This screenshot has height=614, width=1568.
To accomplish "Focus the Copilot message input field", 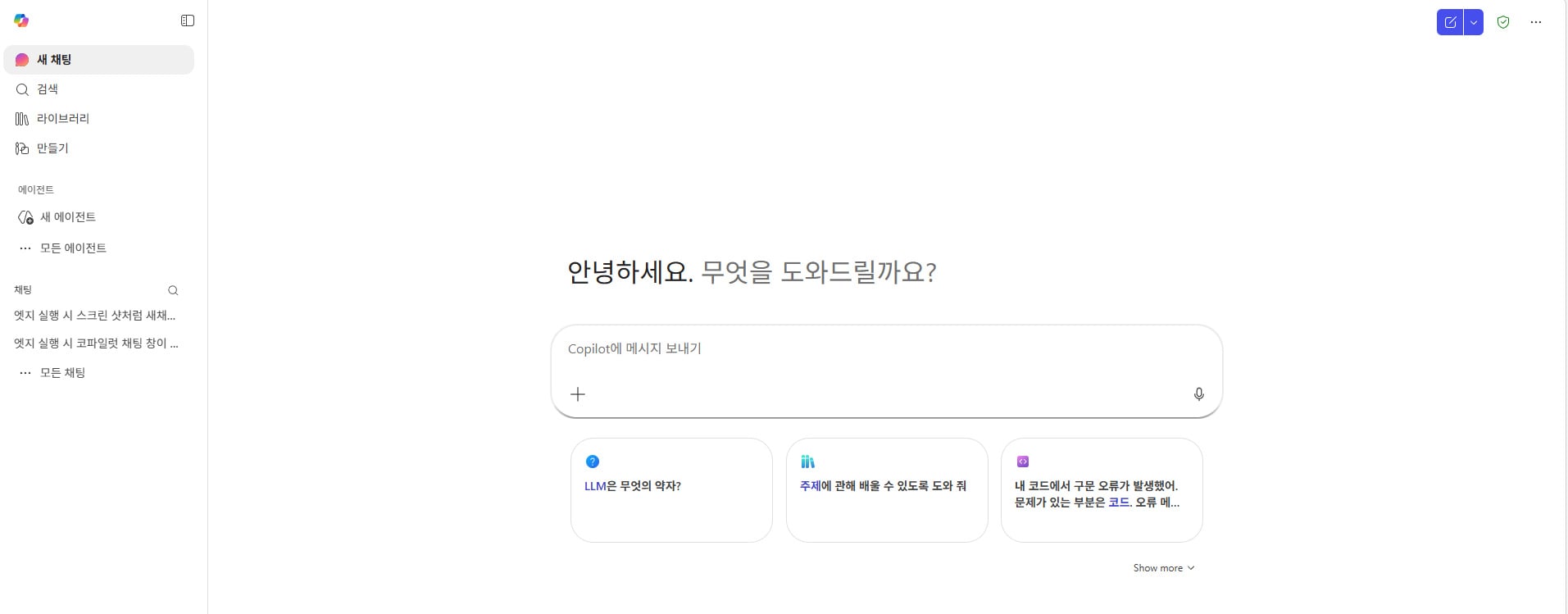I will point(886,349).
